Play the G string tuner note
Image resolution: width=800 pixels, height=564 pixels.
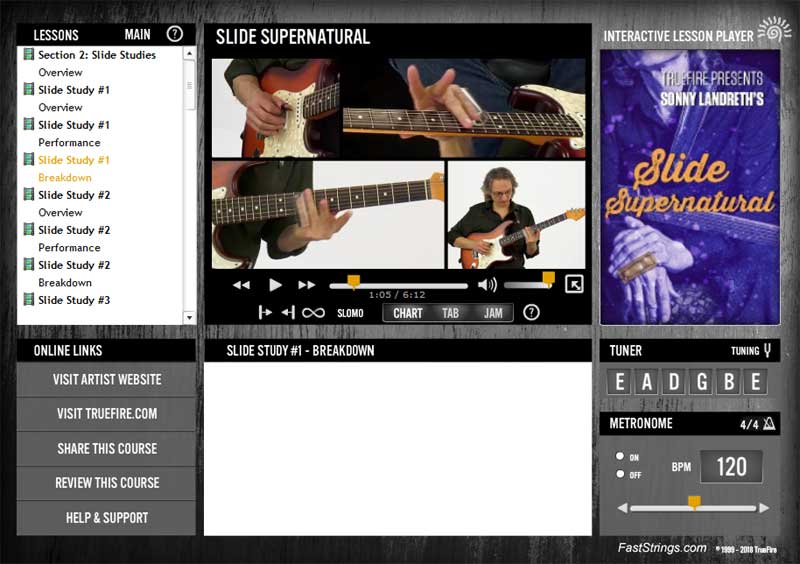pyautogui.click(x=702, y=382)
